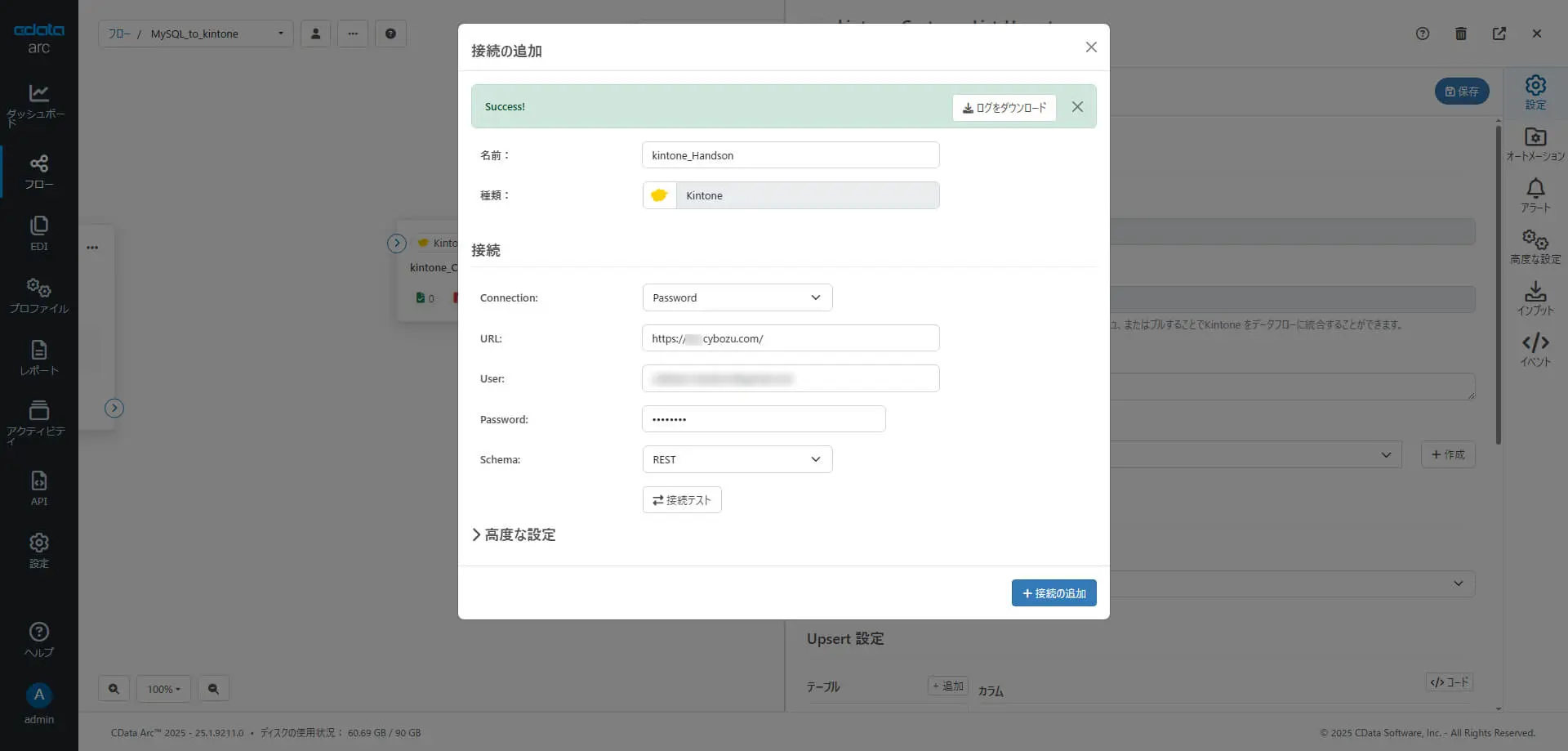Click the admin user avatar
This screenshot has height=751, width=1568.
pos(38,695)
